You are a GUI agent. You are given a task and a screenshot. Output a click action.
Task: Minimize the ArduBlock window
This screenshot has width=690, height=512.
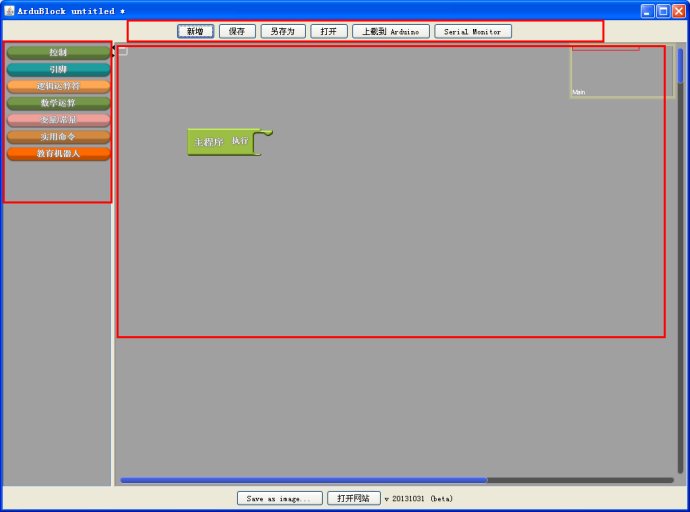pos(647,11)
